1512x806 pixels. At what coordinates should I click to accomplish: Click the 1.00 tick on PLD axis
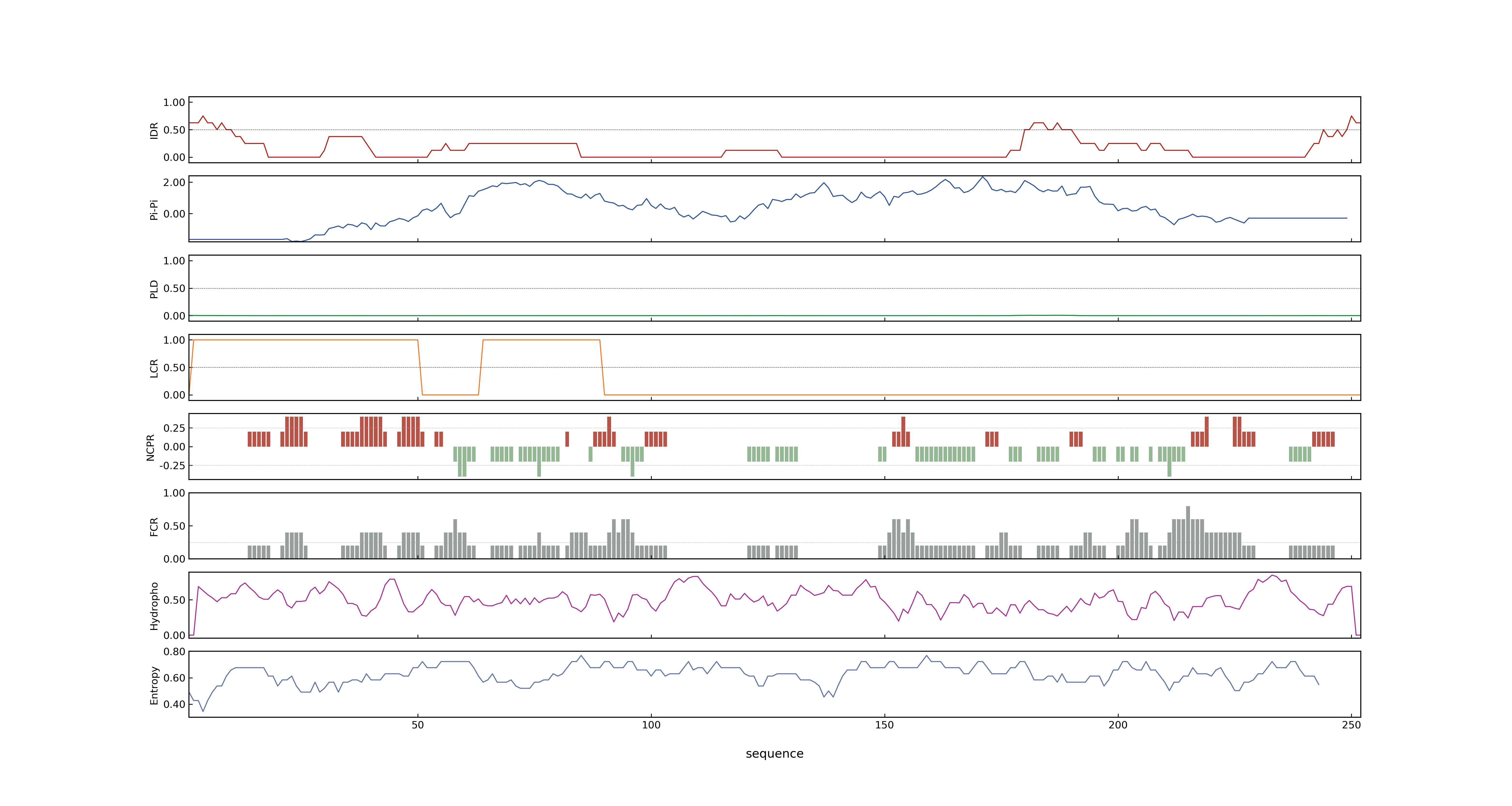174,261
